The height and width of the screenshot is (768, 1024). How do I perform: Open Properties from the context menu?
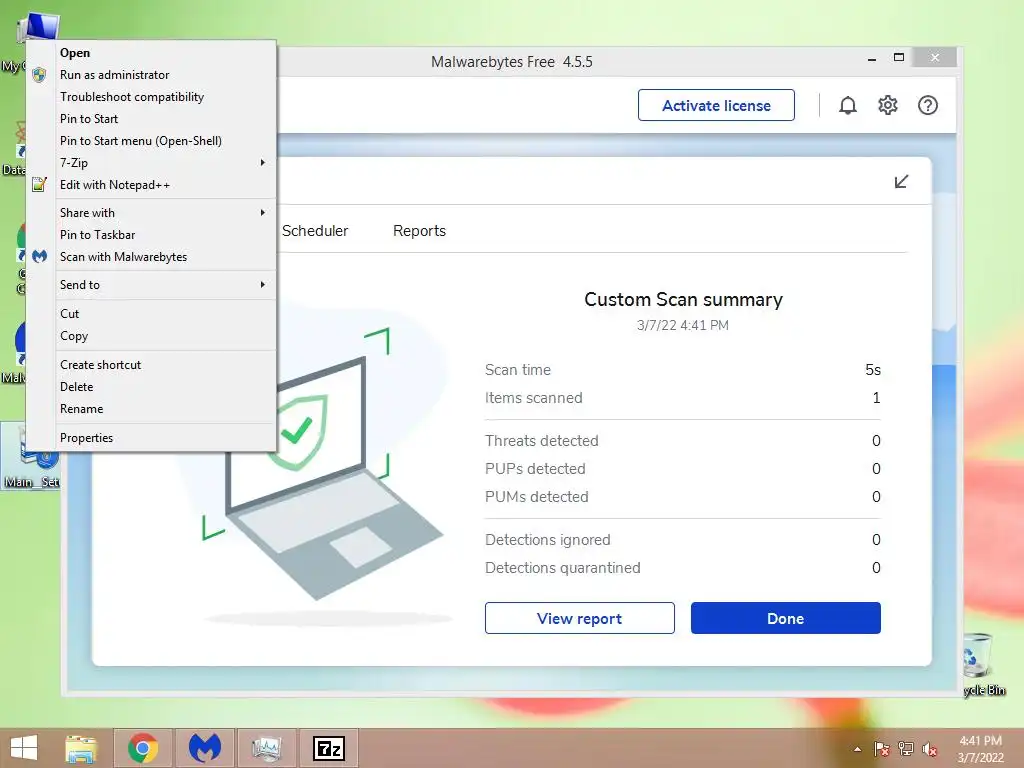(151, 438)
